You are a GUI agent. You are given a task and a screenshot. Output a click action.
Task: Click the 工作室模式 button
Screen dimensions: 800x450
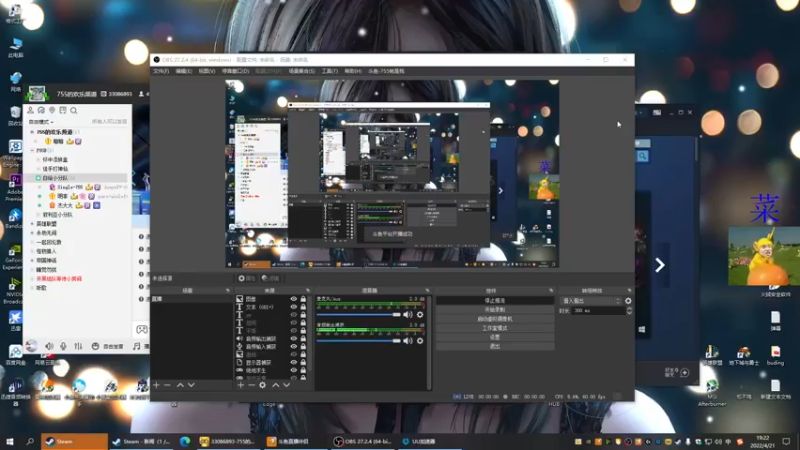tap(495, 328)
